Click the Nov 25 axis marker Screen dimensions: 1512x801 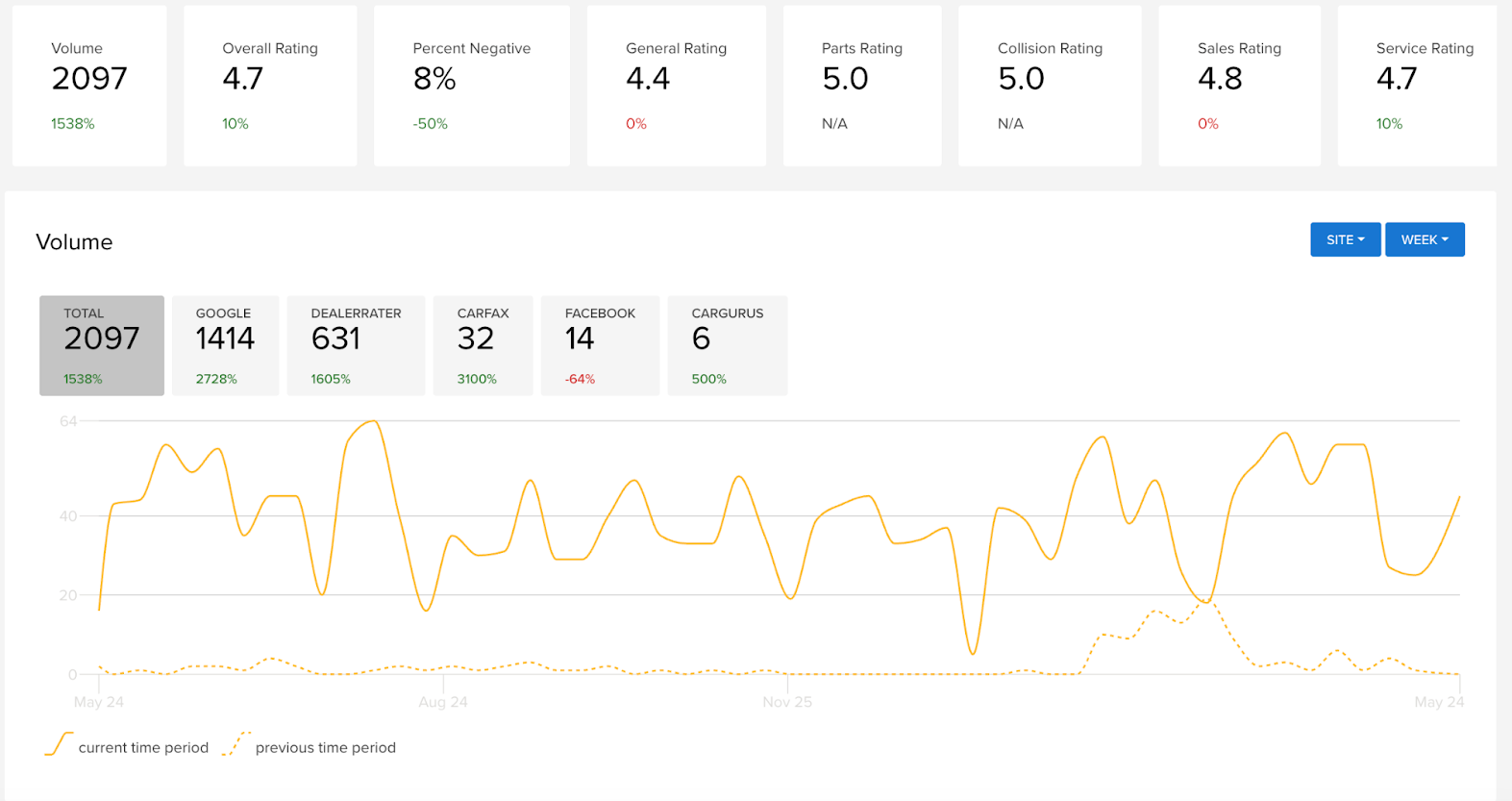pyautogui.click(x=787, y=702)
